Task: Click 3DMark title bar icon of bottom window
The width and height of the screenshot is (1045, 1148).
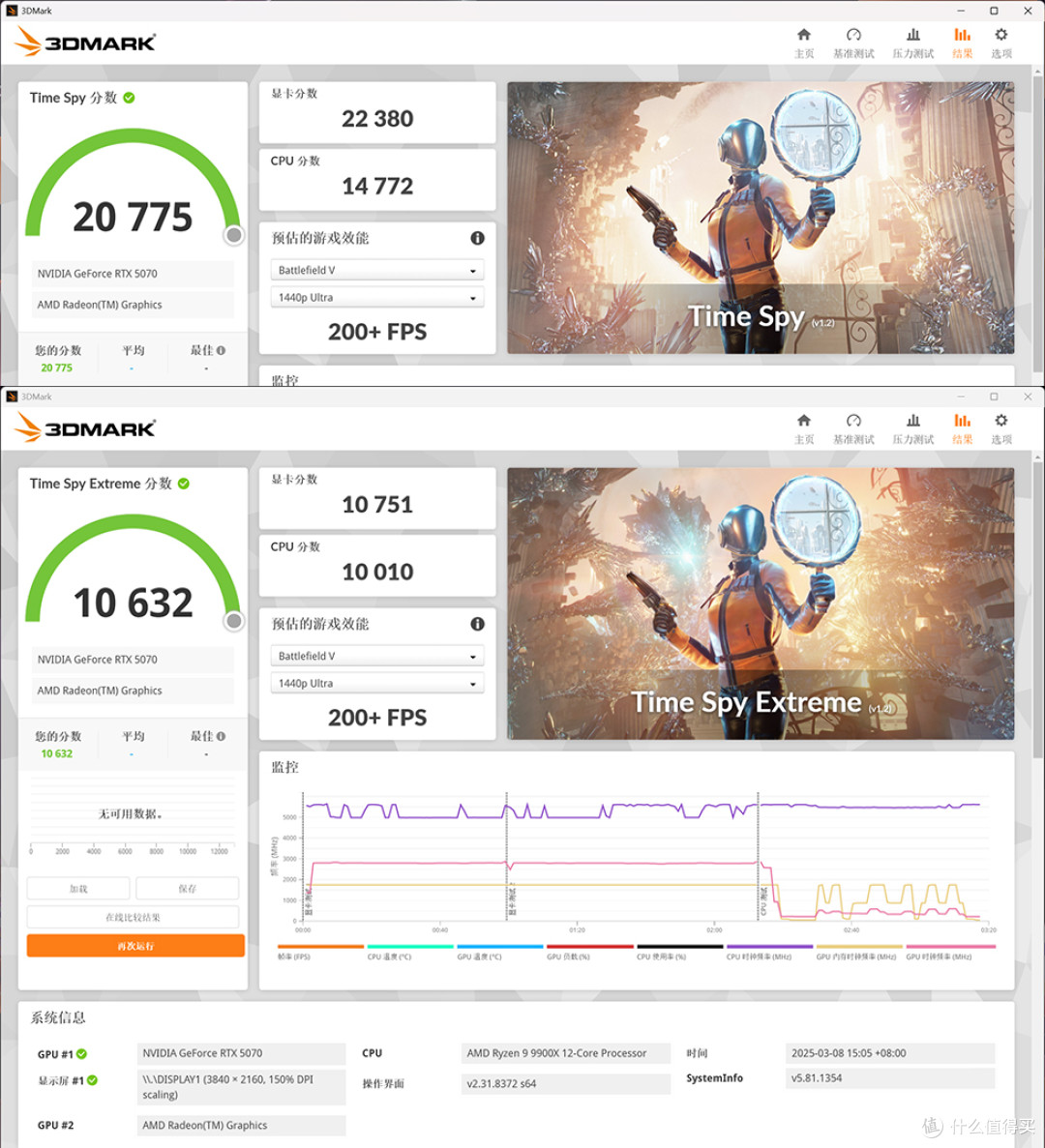Action: click(x=11, y=397)
